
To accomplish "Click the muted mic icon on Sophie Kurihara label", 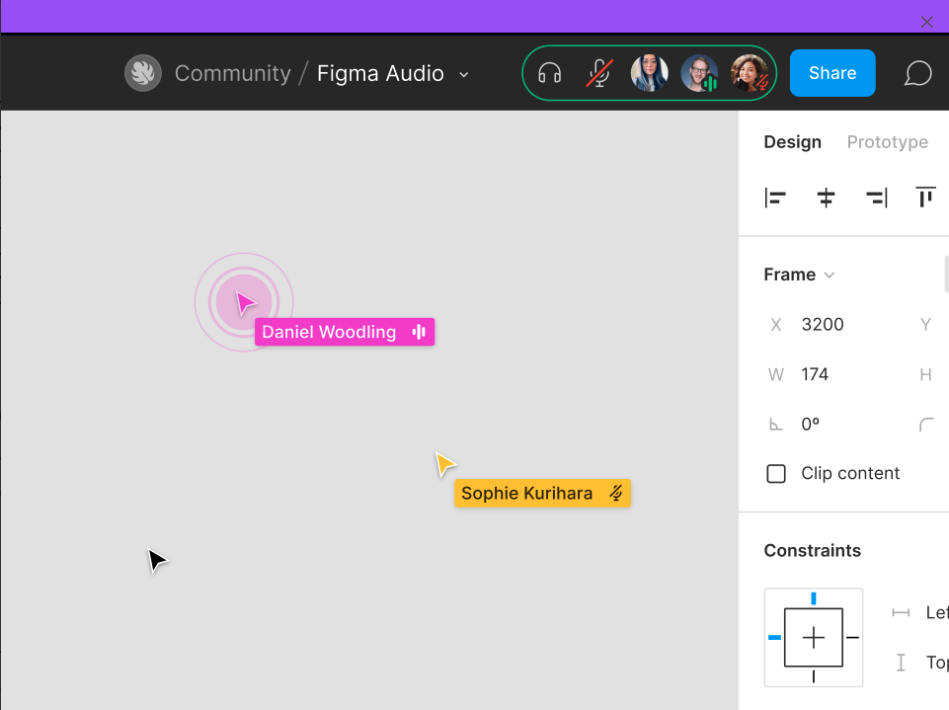I will tap(616, 493).
